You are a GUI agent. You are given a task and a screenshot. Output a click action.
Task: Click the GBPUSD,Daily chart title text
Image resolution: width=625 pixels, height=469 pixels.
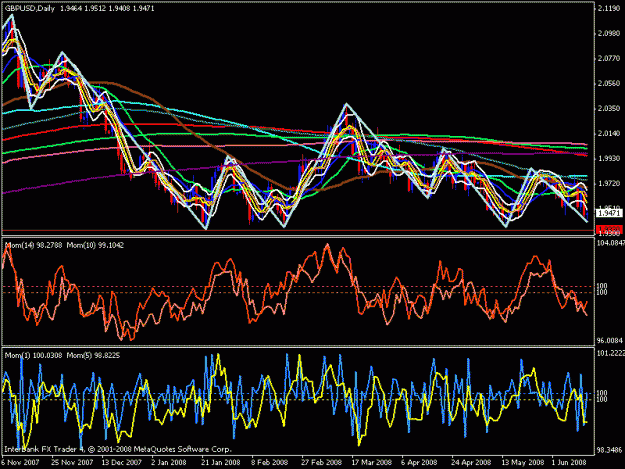point(29,8)
